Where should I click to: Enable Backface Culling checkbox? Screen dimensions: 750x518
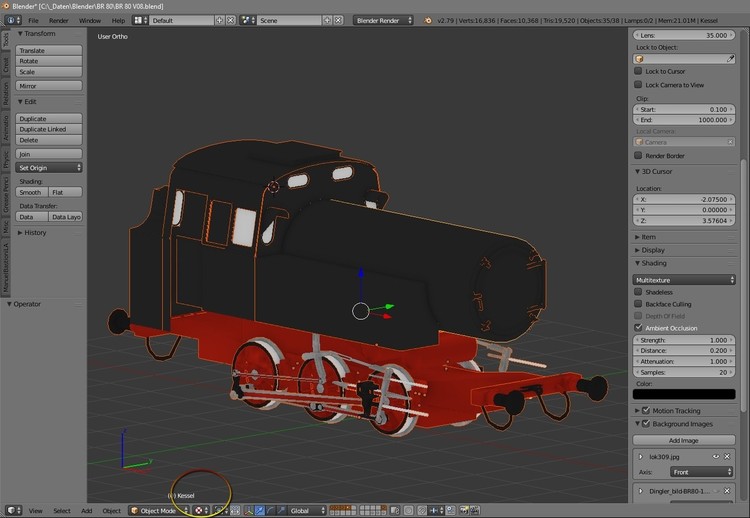point(638,304)
